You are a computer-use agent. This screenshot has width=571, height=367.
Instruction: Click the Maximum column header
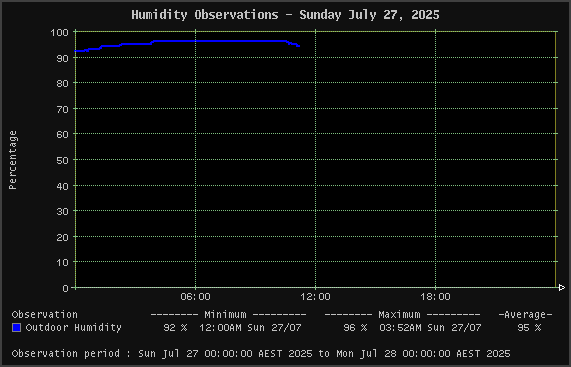pyautogui.click(x=399, y=315)
